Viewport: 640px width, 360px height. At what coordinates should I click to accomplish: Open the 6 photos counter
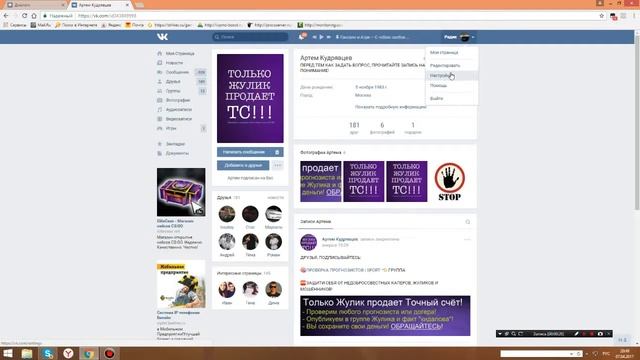click(x=382, y=128)
